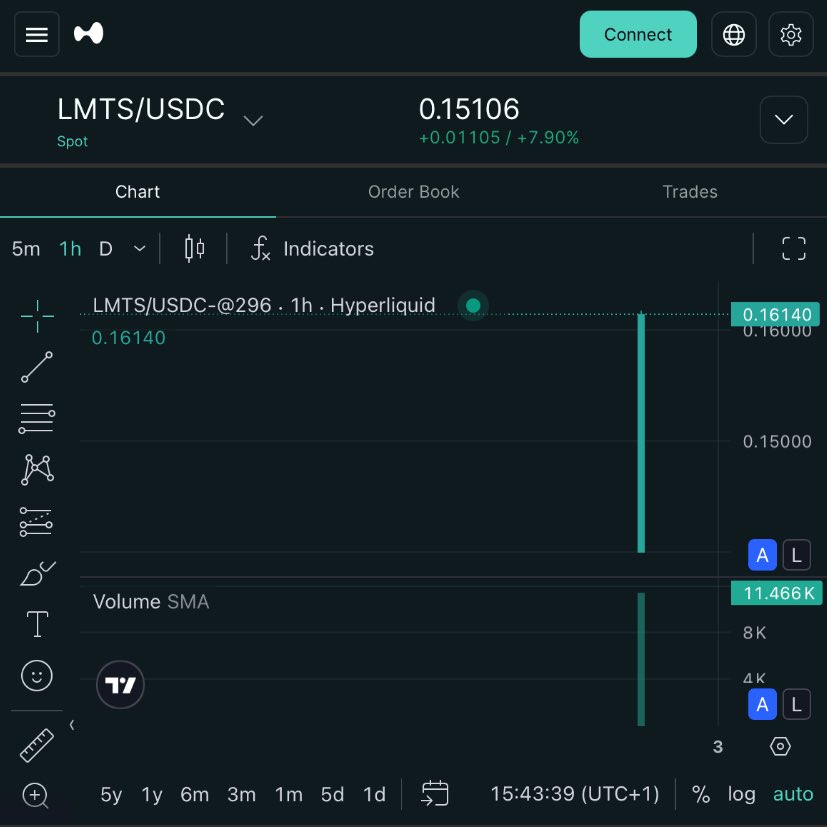The image size is (827, 827).
Task: Open chart axis settings hexagon icon
Action: point(780,746)
